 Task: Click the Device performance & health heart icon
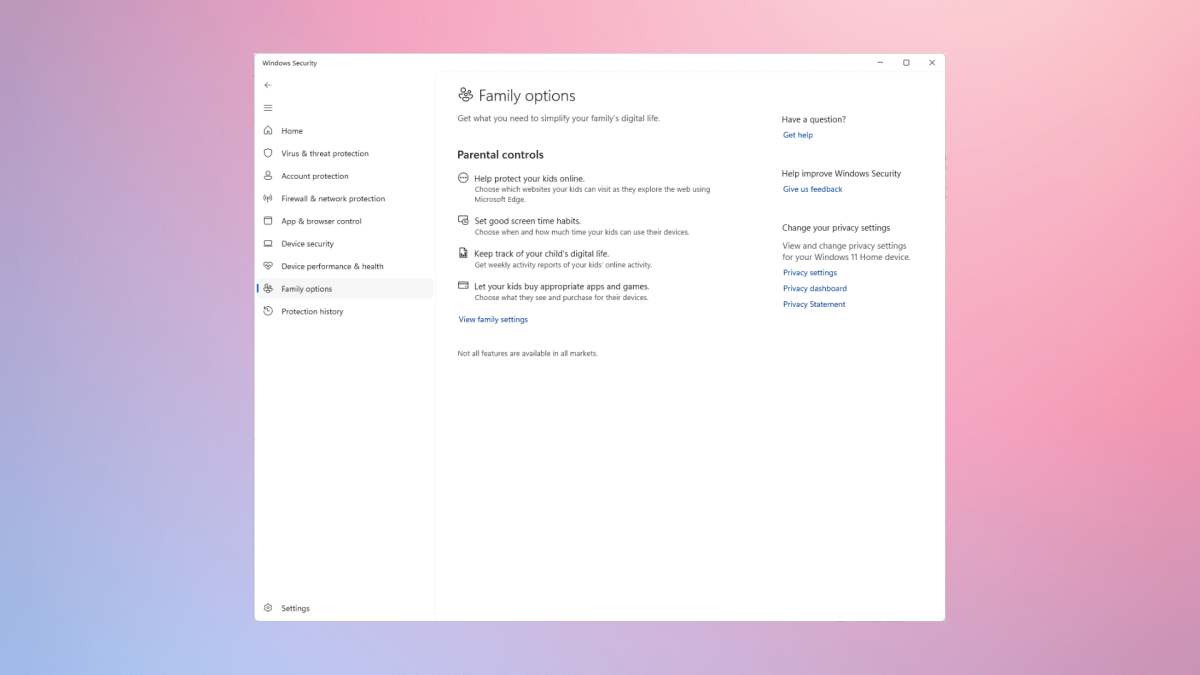(268, 266)
